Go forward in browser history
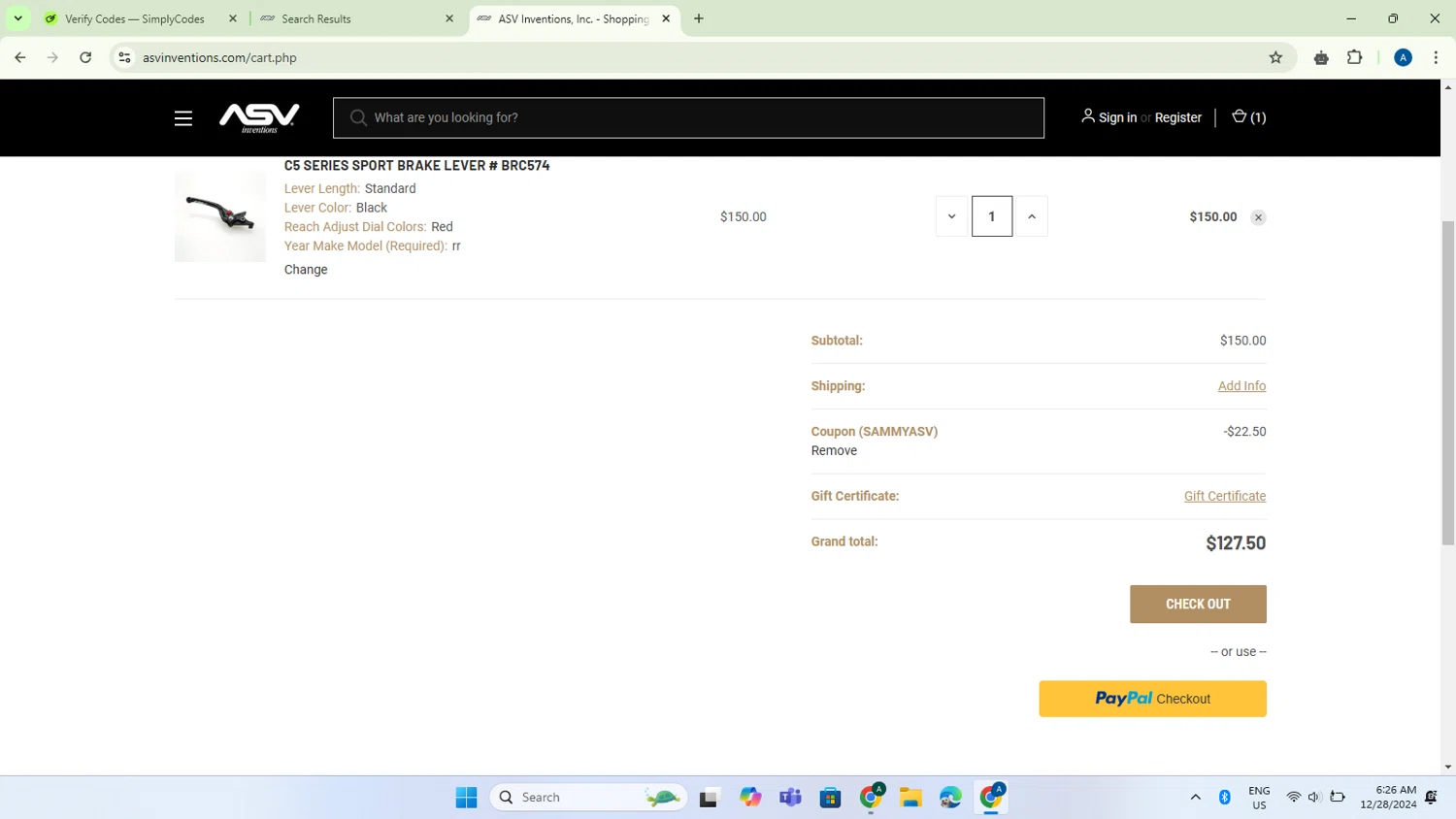The image size is (1456, 819). 52,57
